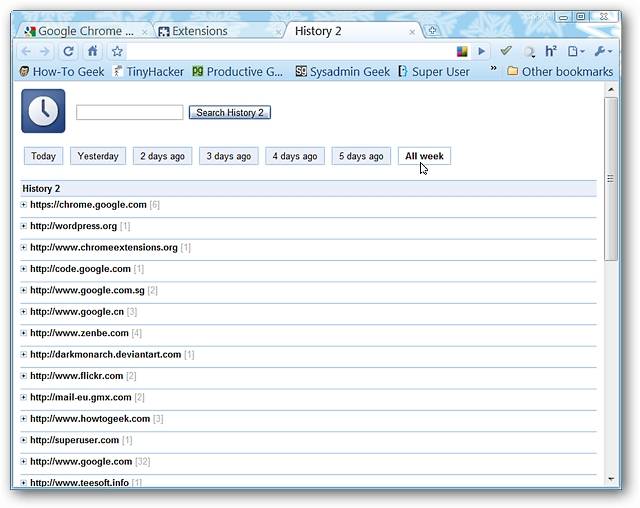Expand the http://wordpress.org entry
Viewport: 640px width, 508px height.
24,226
